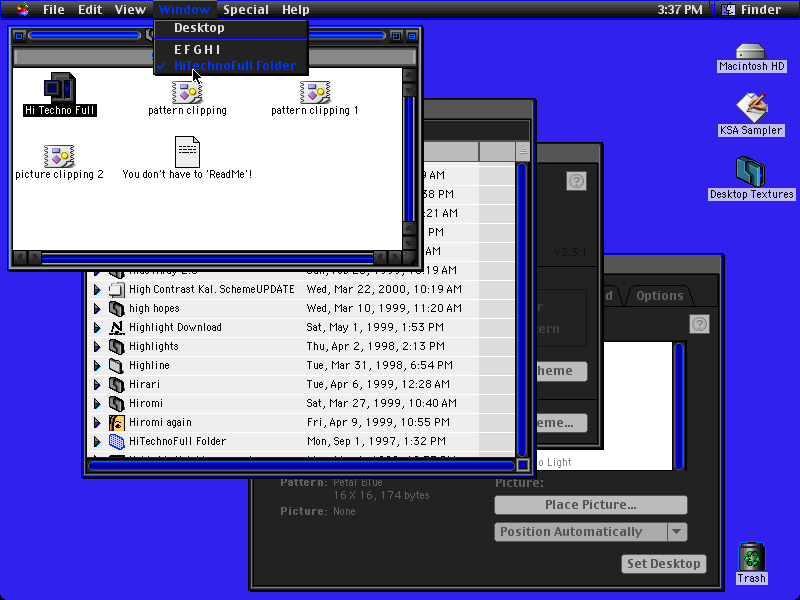This screenshot has height=600, width=800.
Task: Click the front window horizontal scrollbar
Action: pos(207,258)
